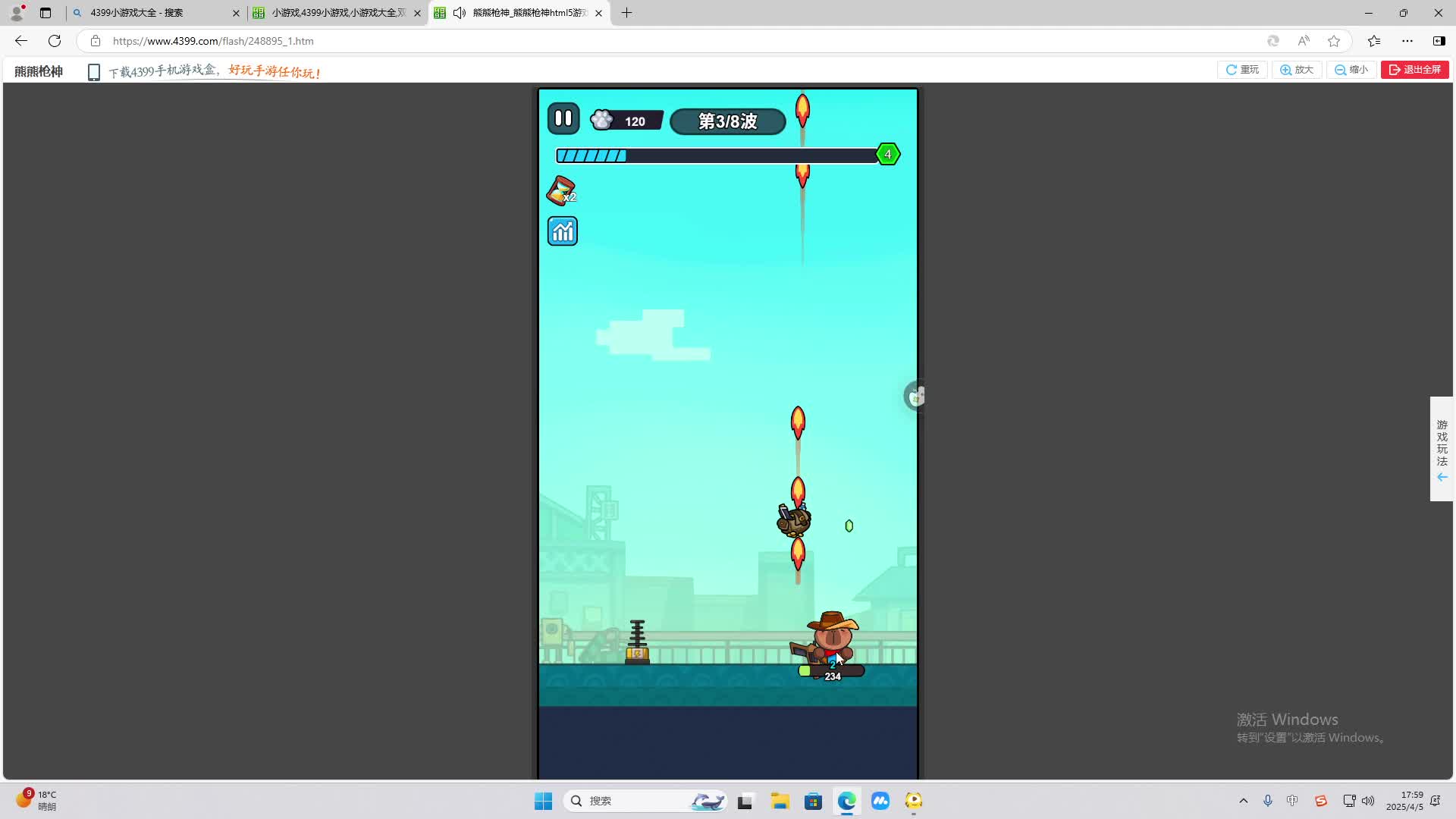Click the 放大 zoom in button
This screenshot has width=1456, height=819.
click(x=1297, y=70)
